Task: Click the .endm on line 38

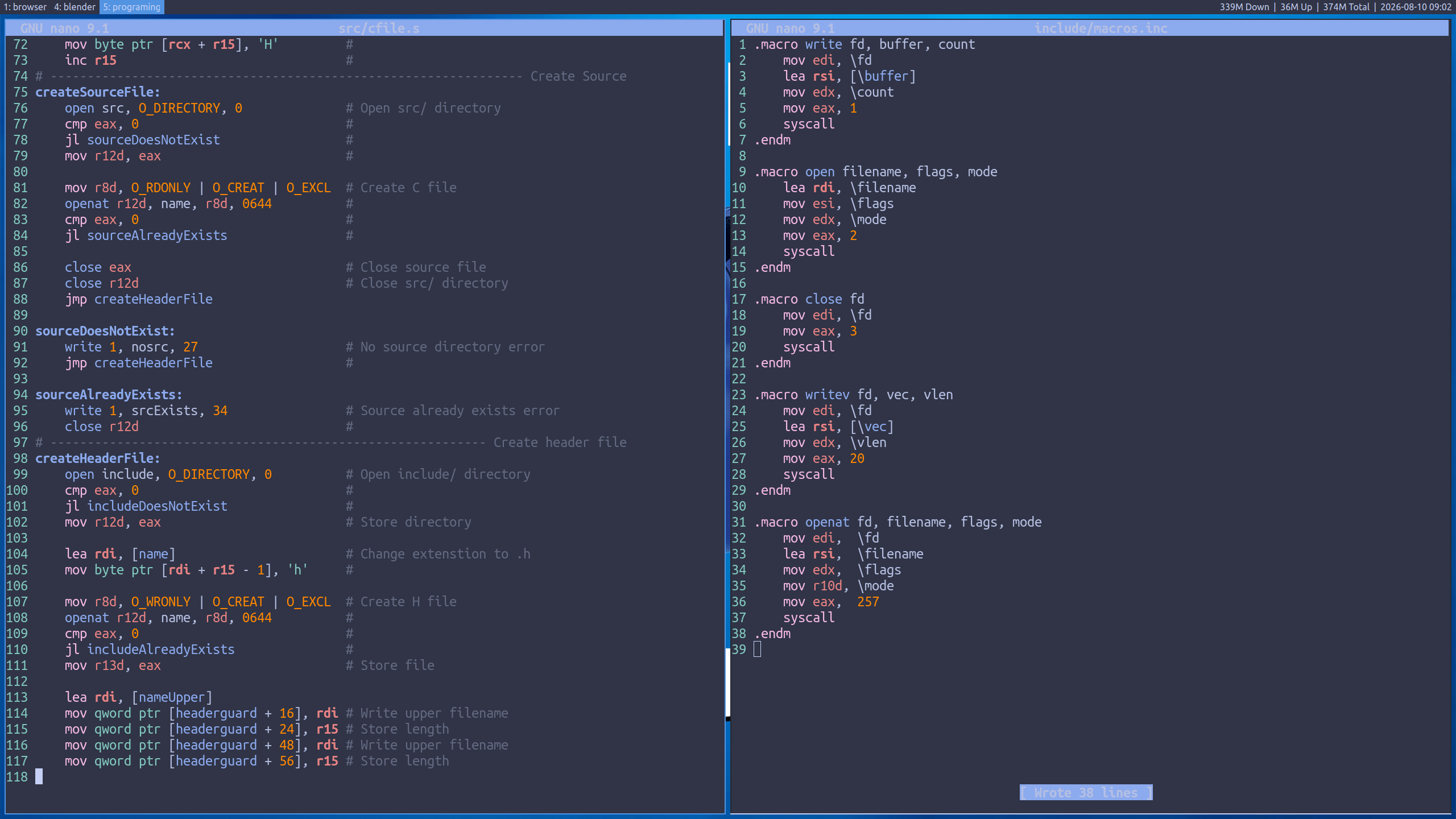Action: click(772, 634)
